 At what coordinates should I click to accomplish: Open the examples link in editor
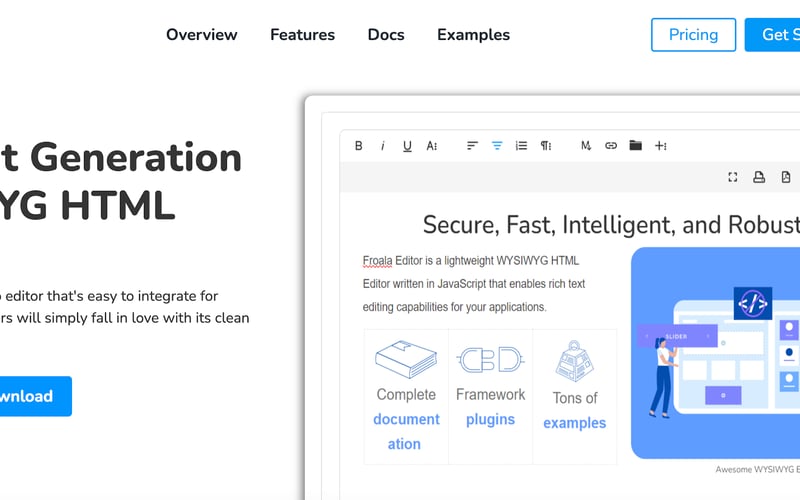coord(574,423)
